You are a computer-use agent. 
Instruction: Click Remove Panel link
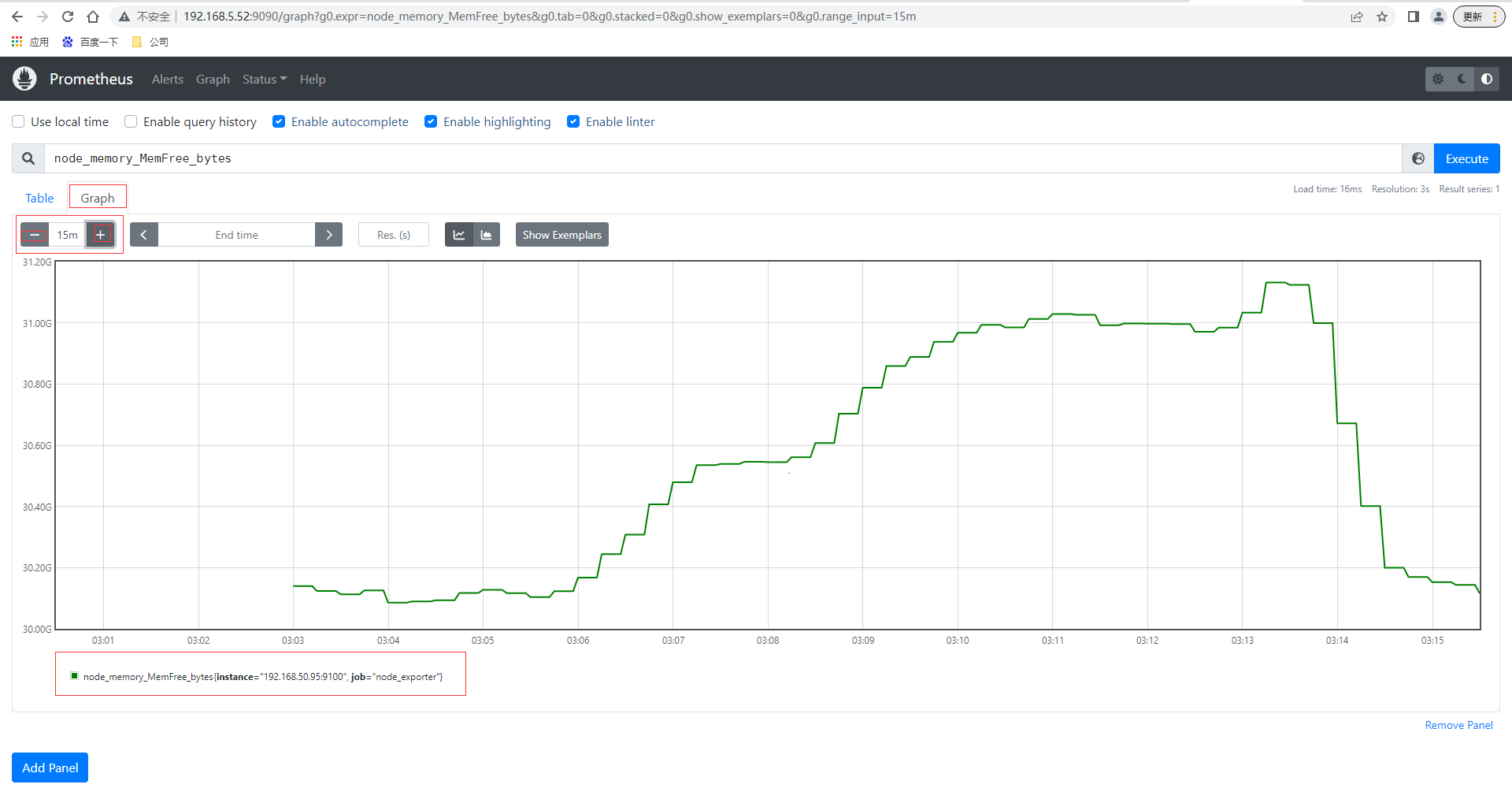point(1458,725)
